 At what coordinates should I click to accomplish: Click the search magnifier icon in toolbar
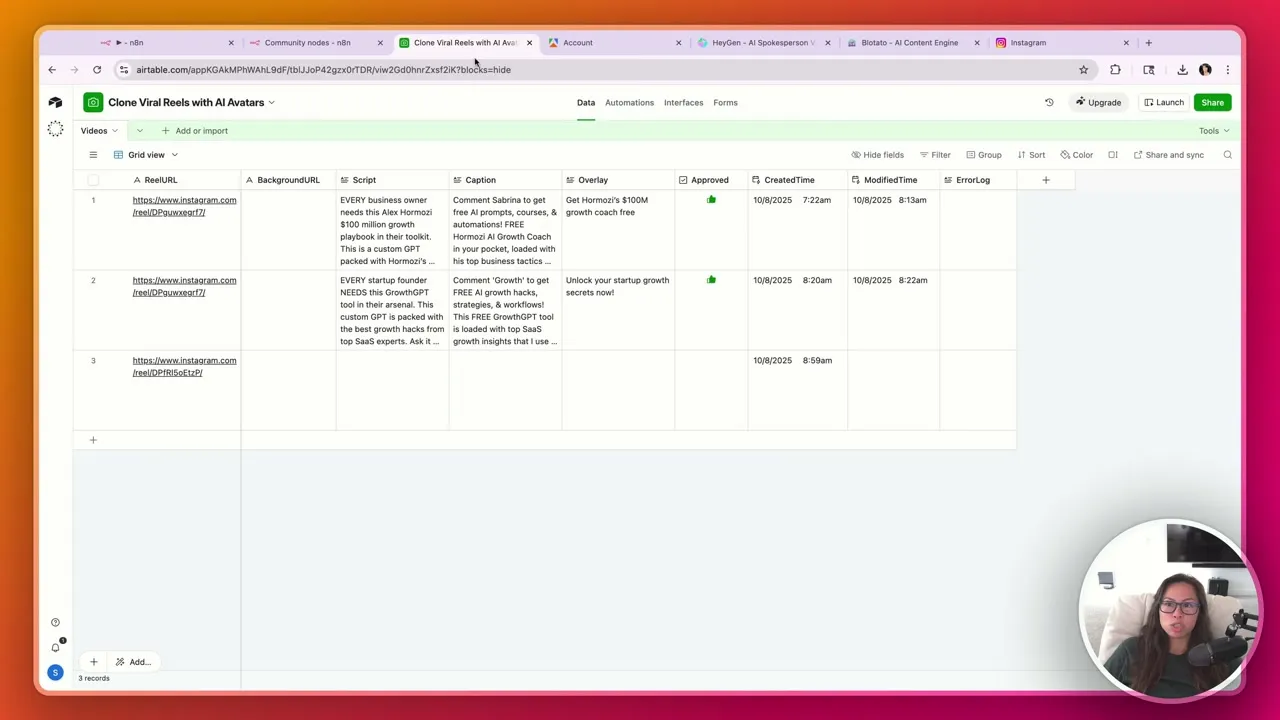pyautogui.click(x=1227, y=155)
